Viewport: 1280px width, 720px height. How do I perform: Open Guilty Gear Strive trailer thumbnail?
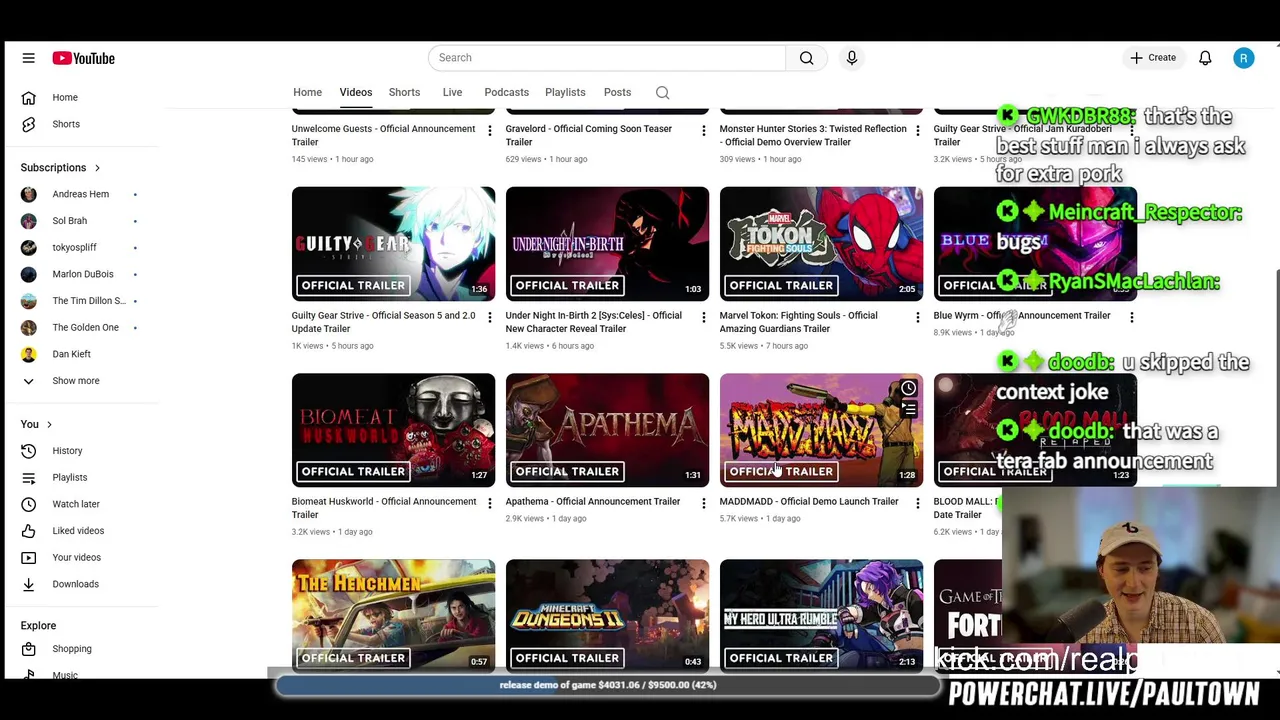pyautogui.click(x=393, y=243)
